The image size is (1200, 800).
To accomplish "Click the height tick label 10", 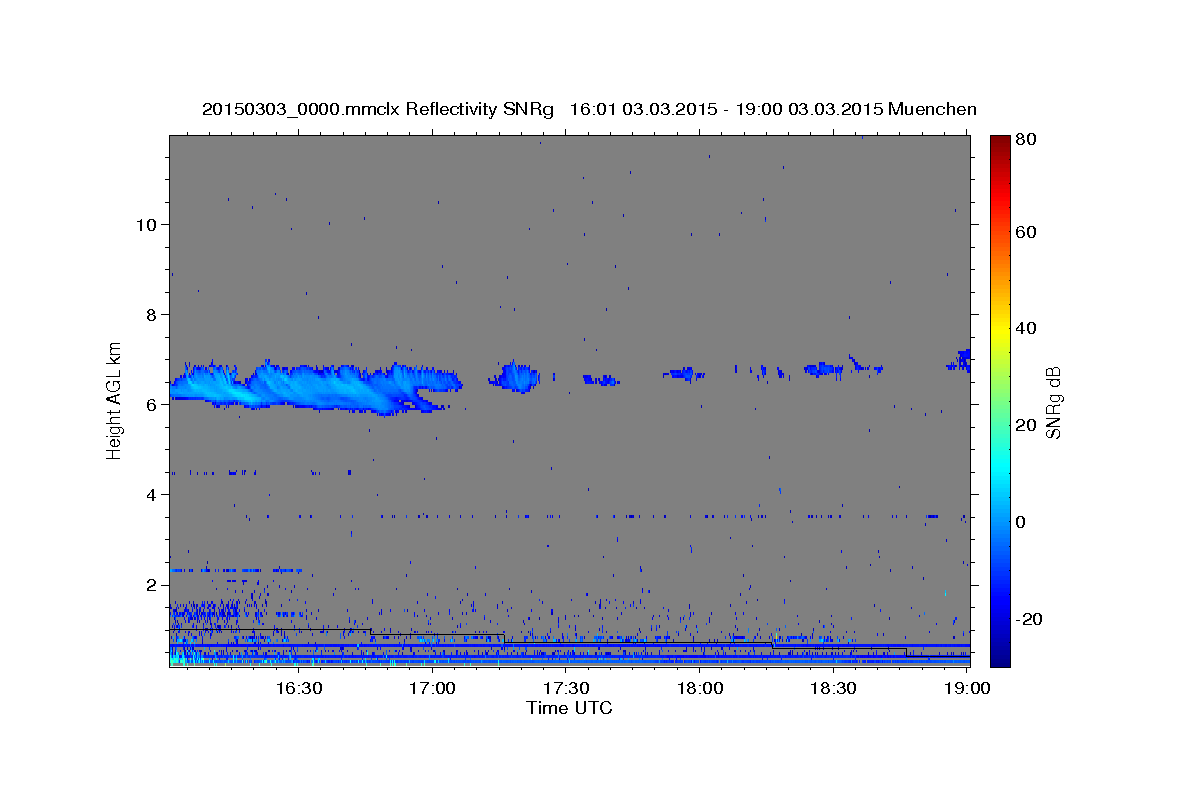I will click(x=147, y=224).
